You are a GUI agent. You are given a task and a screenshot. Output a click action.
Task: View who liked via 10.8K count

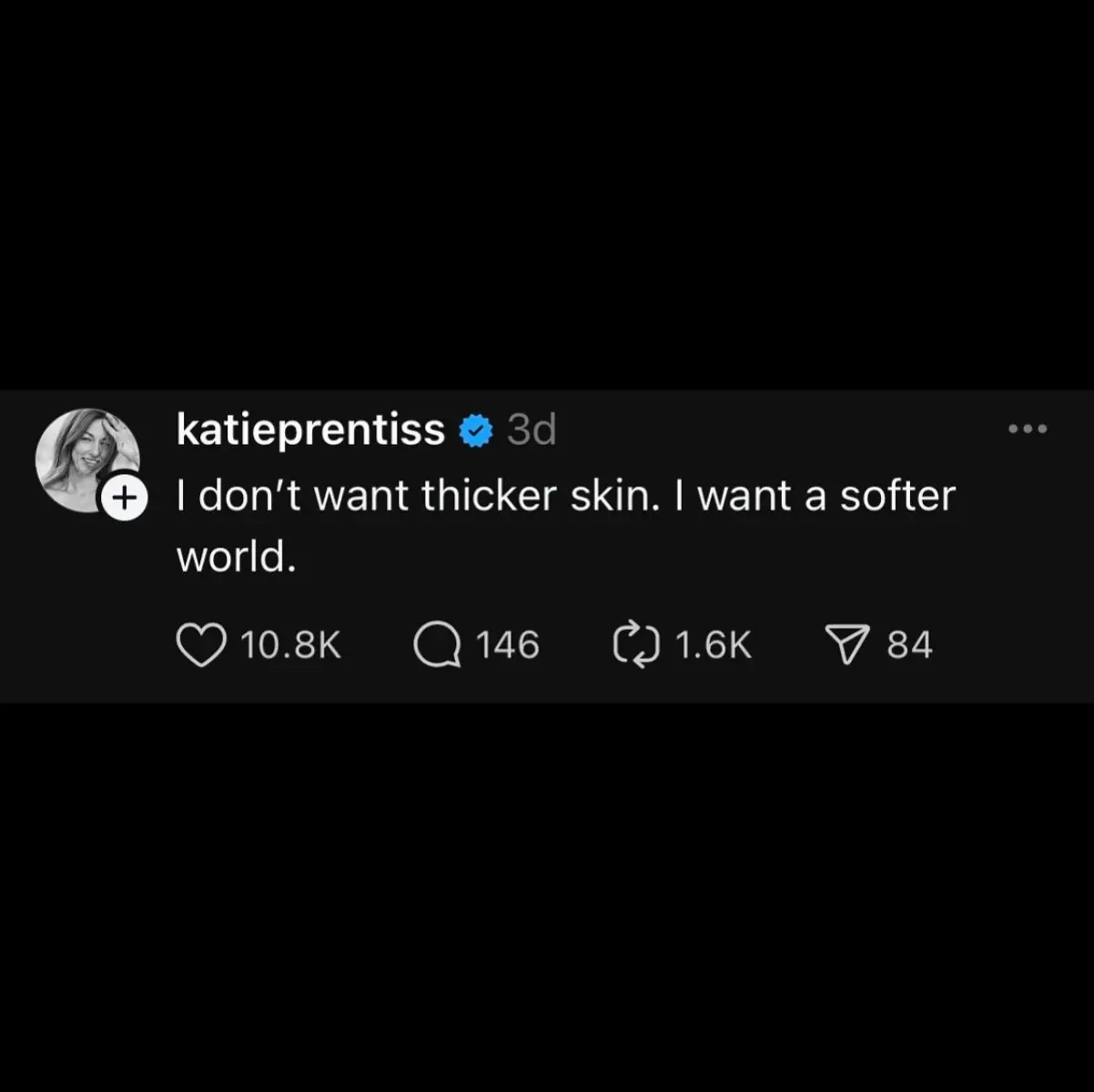point(290,645)
